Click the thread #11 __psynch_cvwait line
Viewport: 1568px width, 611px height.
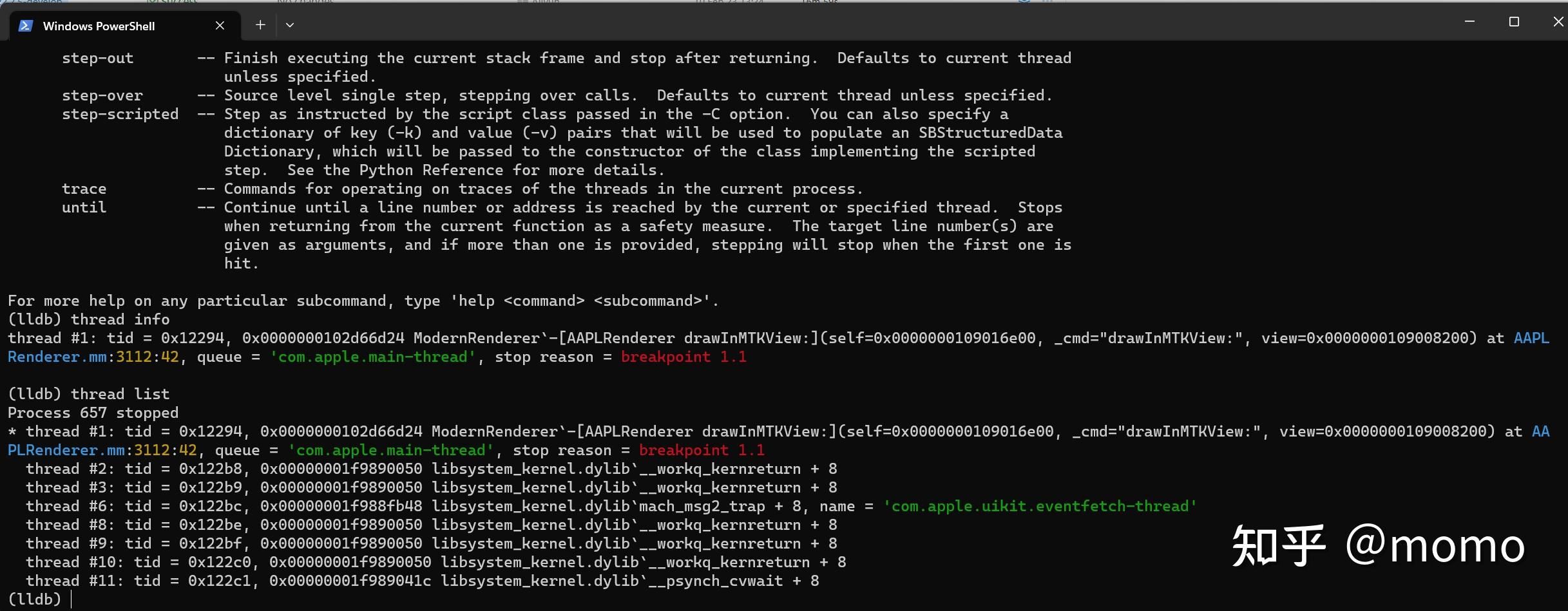pyautogui.click(x=422, y=581)
